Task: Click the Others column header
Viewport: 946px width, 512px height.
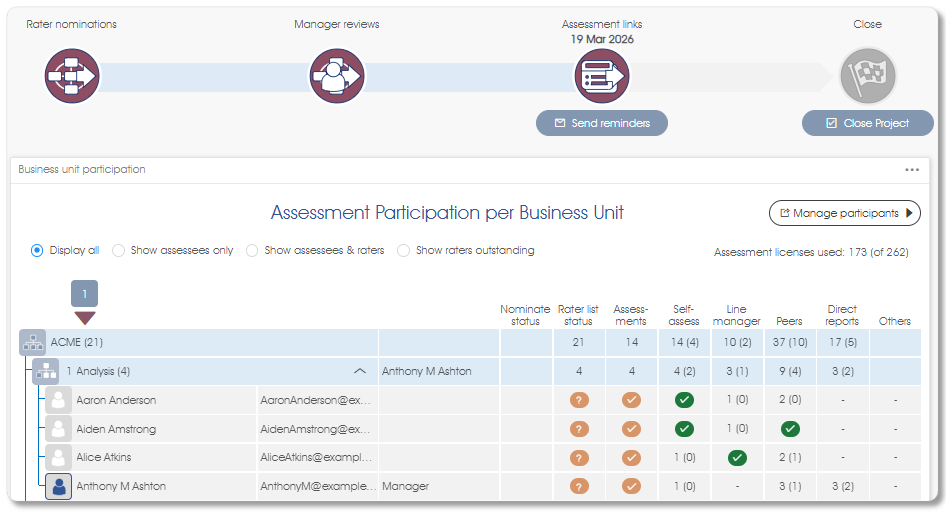Action: (x=895, y=321)
